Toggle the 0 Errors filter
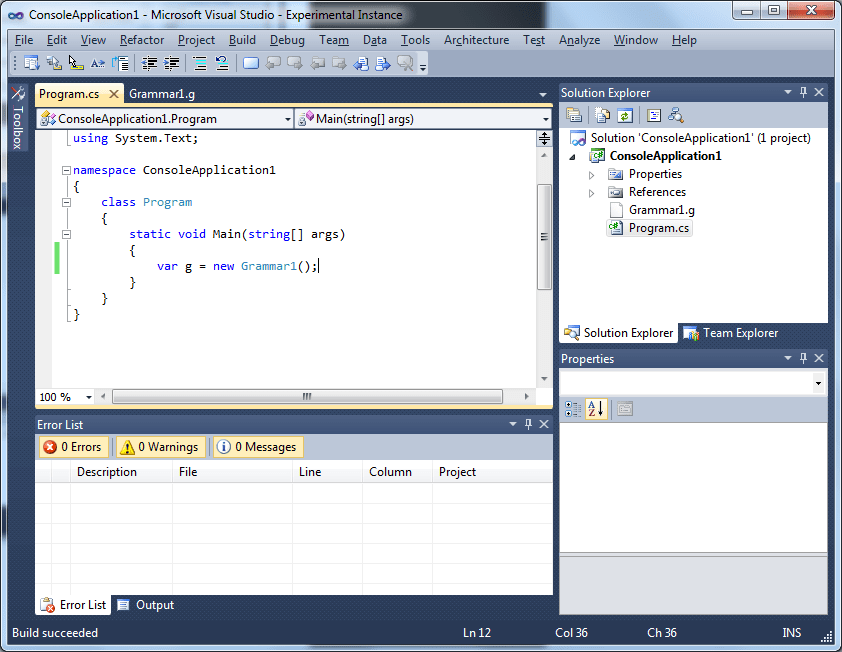This screenshot has width=842, height=652. pos(74,447)
